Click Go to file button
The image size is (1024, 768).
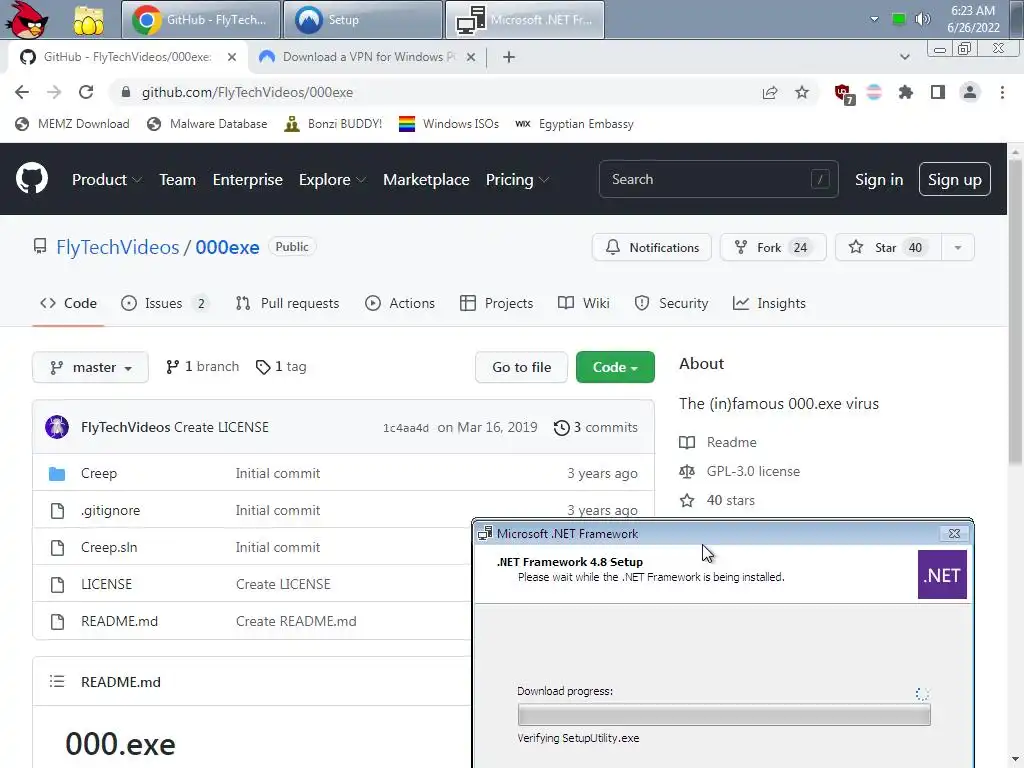pyautogui.click(x=521, y=367)
